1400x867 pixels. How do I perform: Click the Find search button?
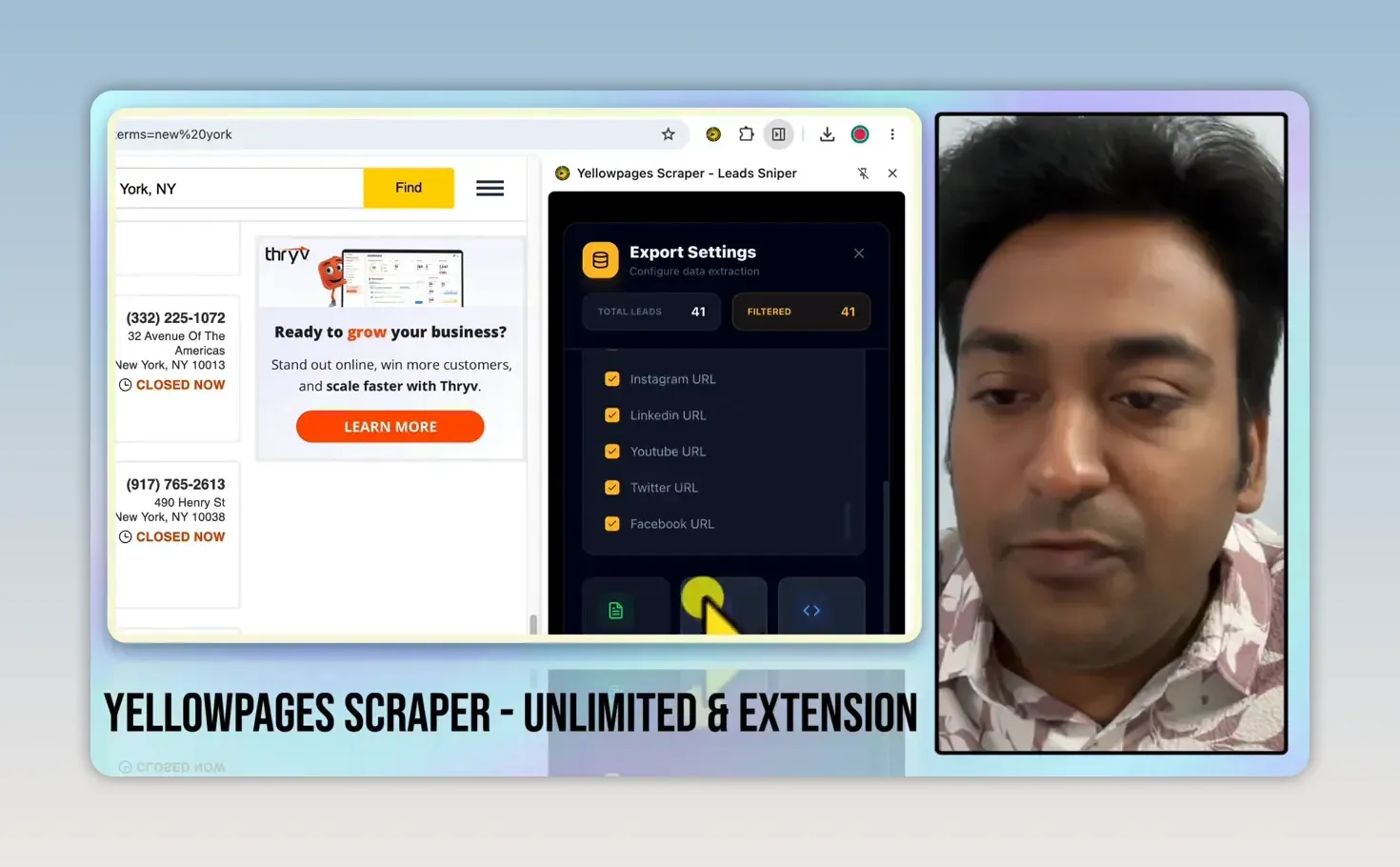tap(409, 188)
